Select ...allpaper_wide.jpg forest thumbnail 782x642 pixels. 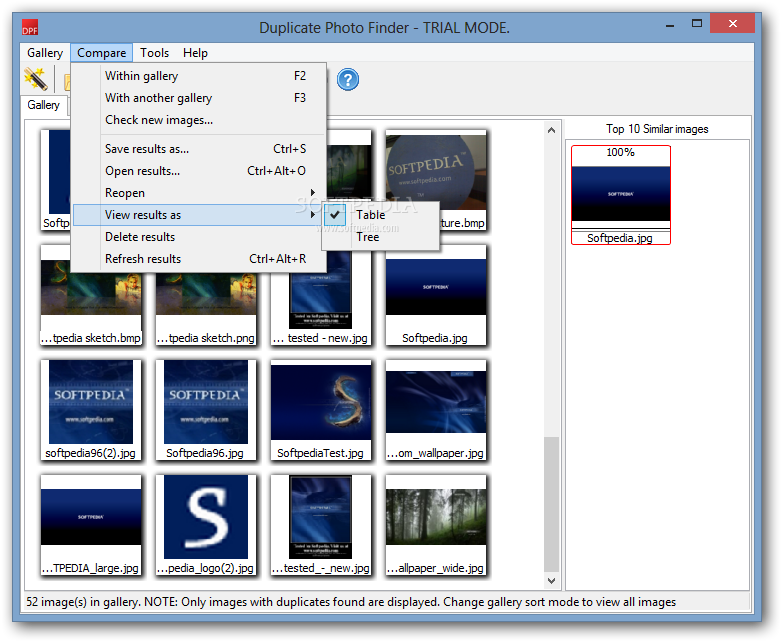pyautogui.click(x=435, y=525)
